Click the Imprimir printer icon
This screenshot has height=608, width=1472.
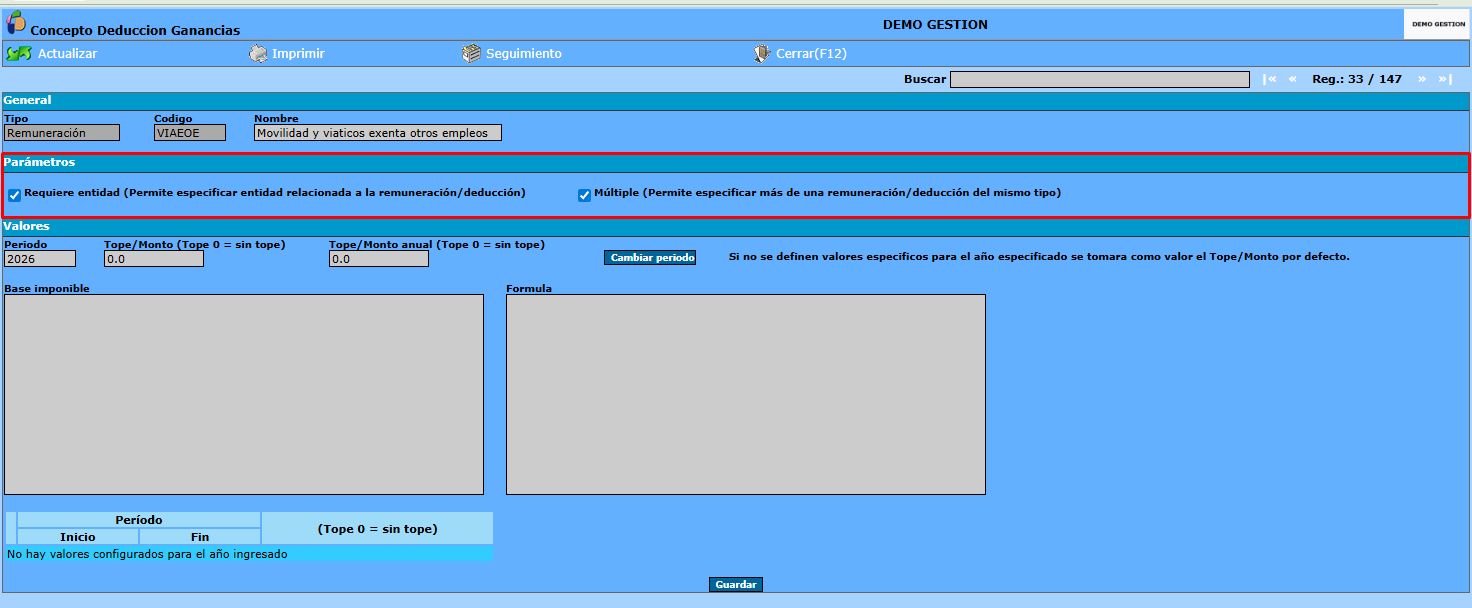[x=258, y=54]
